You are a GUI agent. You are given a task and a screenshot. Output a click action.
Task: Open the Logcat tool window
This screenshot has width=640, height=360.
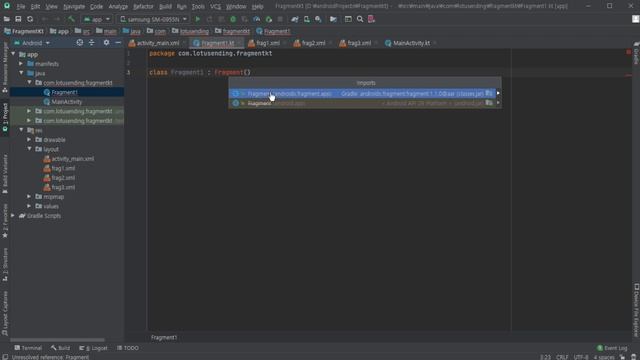[93, 348]
